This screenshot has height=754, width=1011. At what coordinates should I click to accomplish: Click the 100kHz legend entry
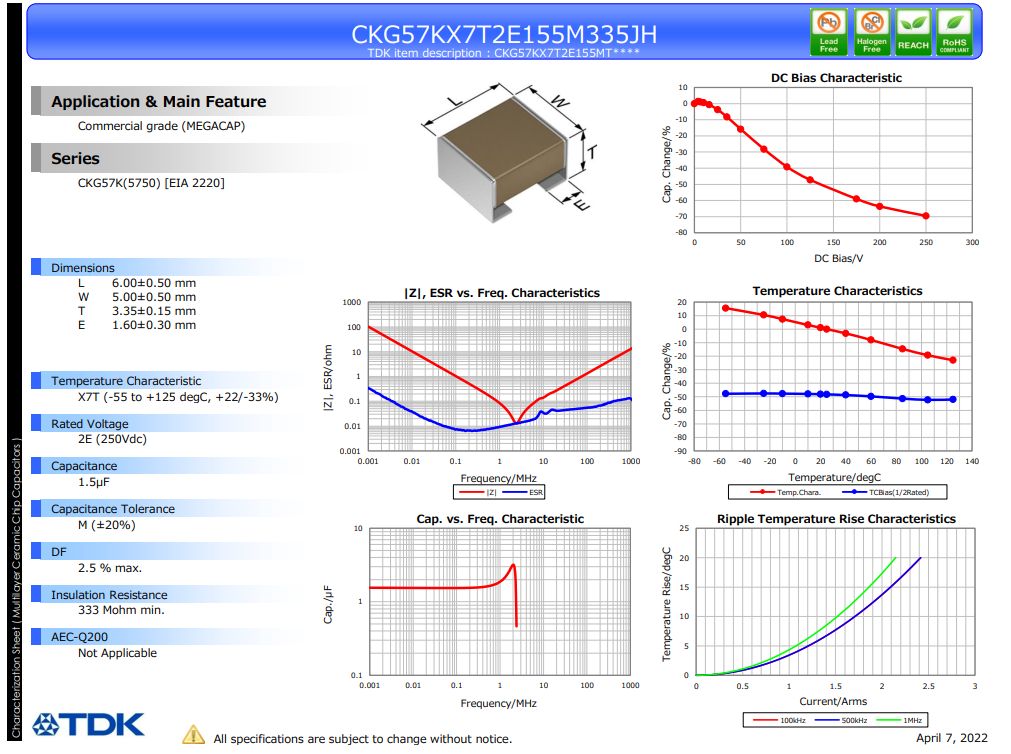coord(779,720)
